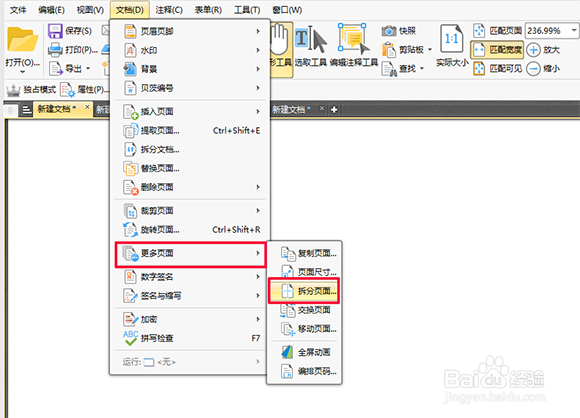
Task: Enable exclusive mode crown icon
Action: point(13,90)
